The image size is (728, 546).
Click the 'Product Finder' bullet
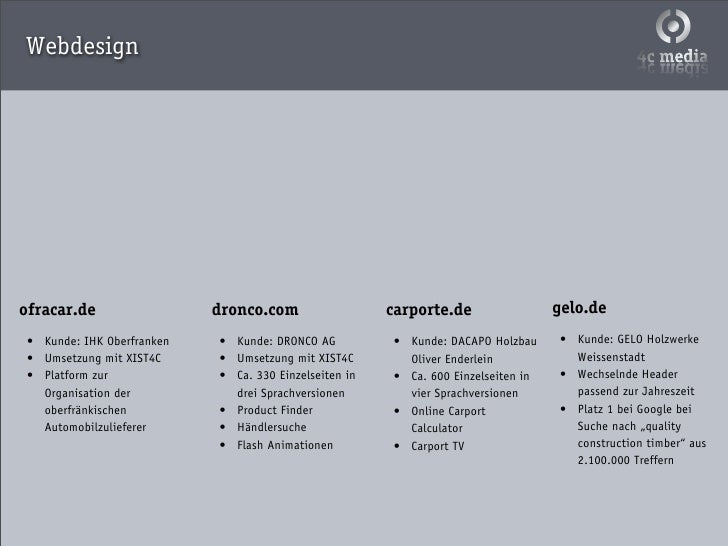(x=275, y=410)
